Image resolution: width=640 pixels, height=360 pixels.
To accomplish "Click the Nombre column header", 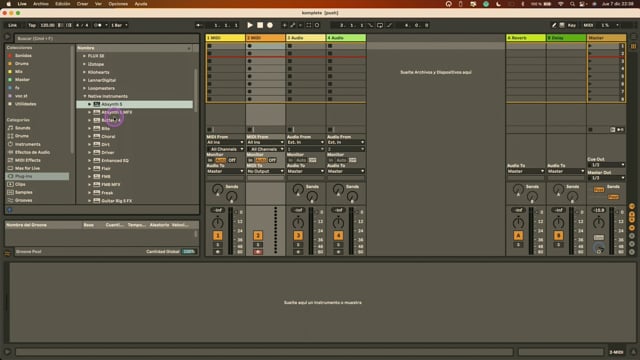I will (134, 48).
